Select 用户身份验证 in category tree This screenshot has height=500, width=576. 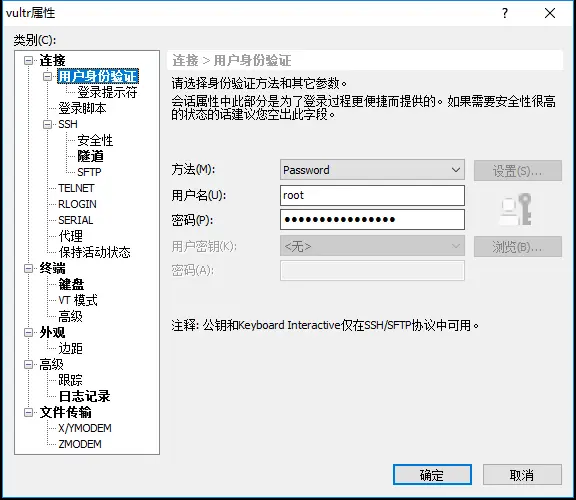[98, 76]
